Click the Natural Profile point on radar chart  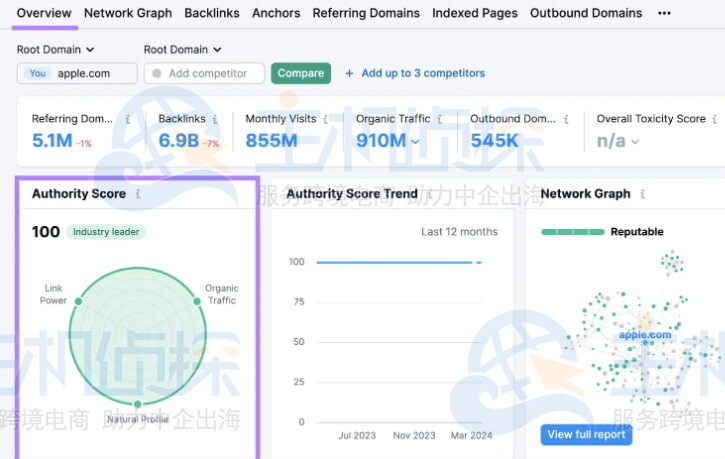pos(138,404)
